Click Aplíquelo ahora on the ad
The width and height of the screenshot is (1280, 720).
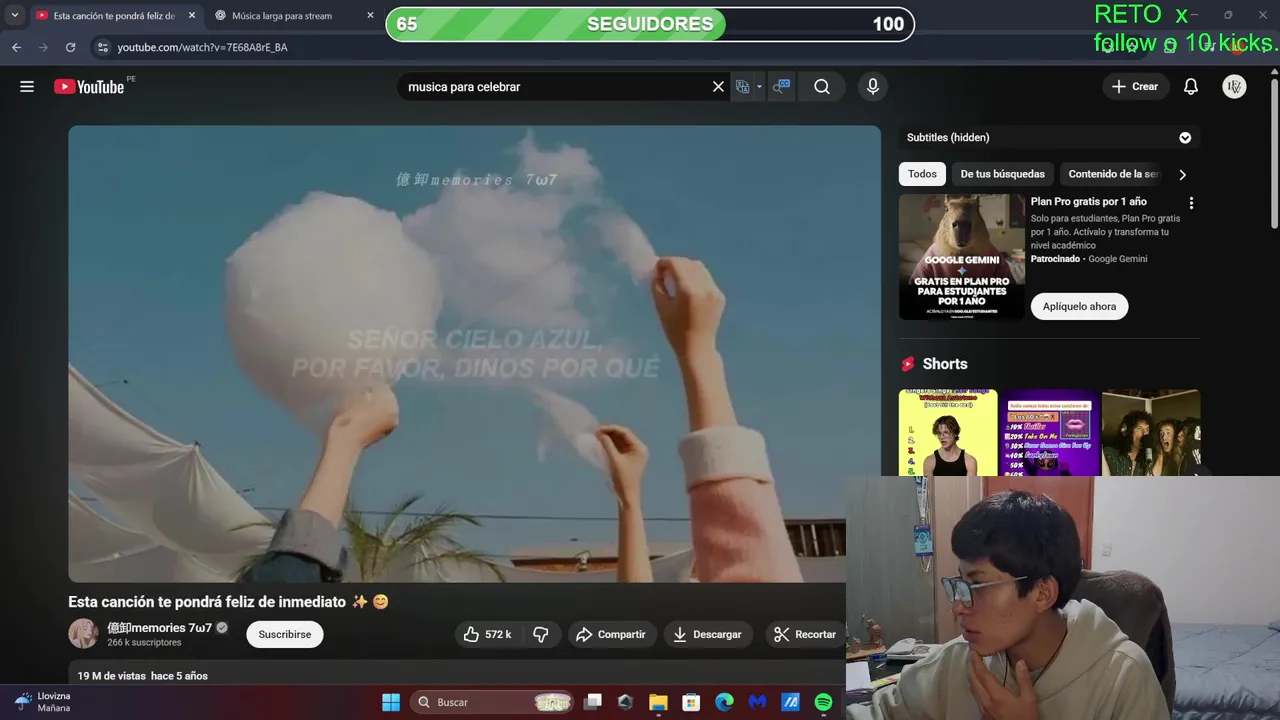coord(1080,306)
